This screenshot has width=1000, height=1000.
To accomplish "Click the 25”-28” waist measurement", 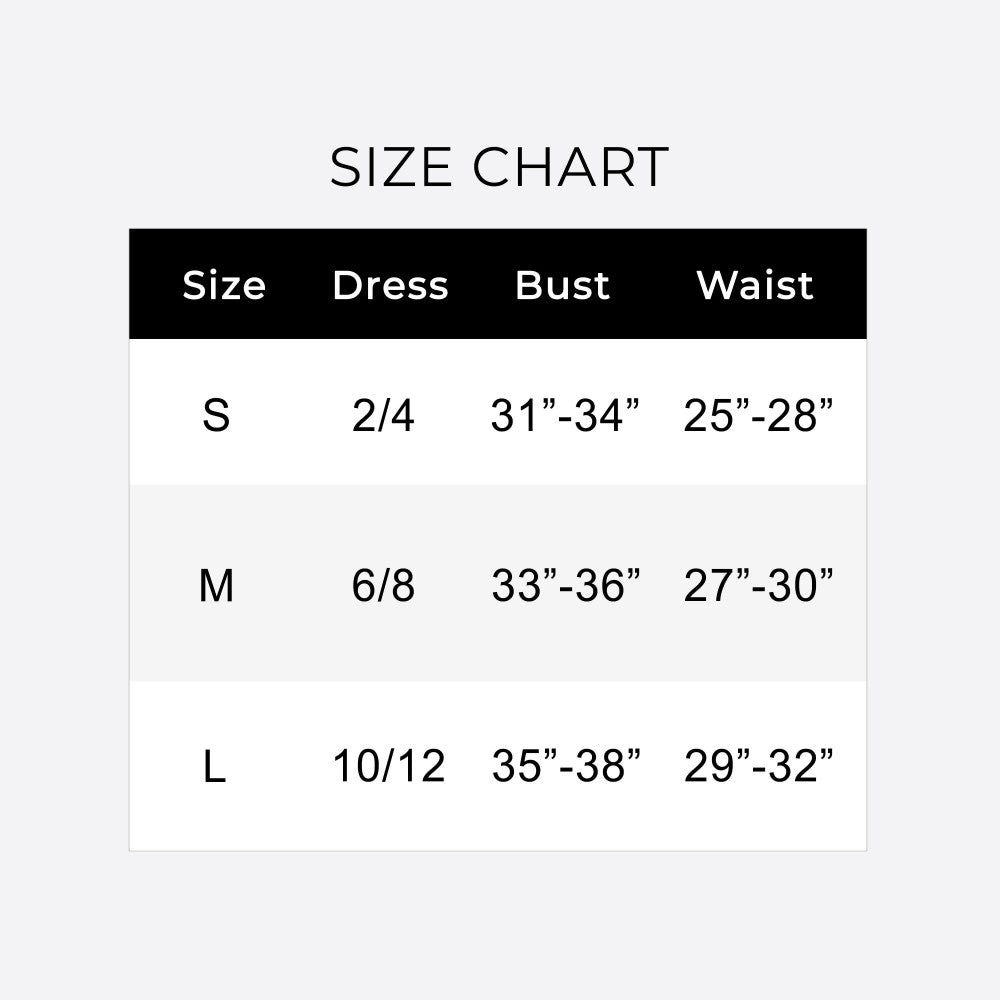I will coord(758,416).
